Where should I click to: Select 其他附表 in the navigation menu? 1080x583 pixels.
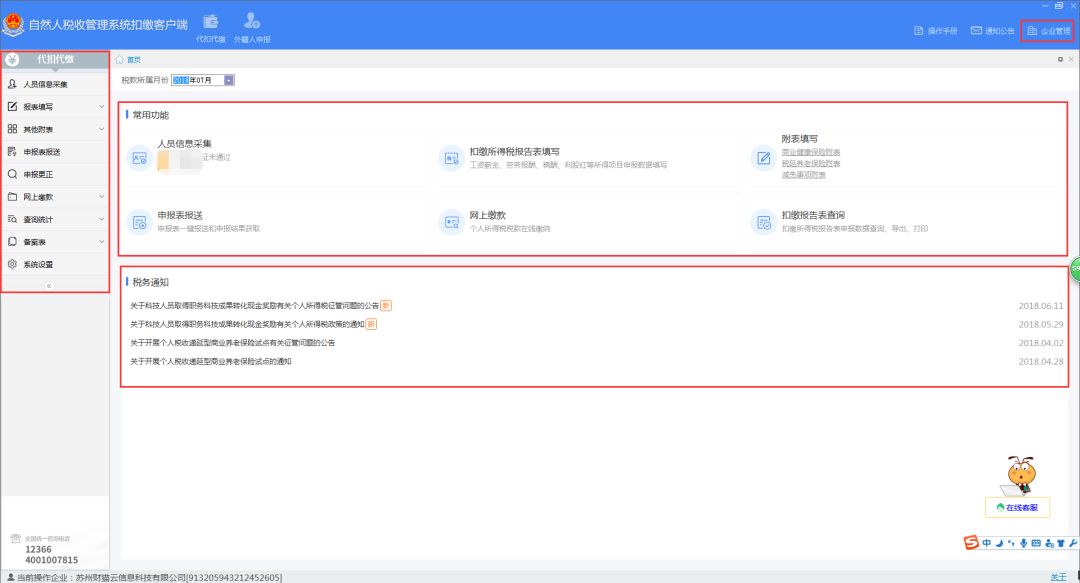tap(12, 130)
